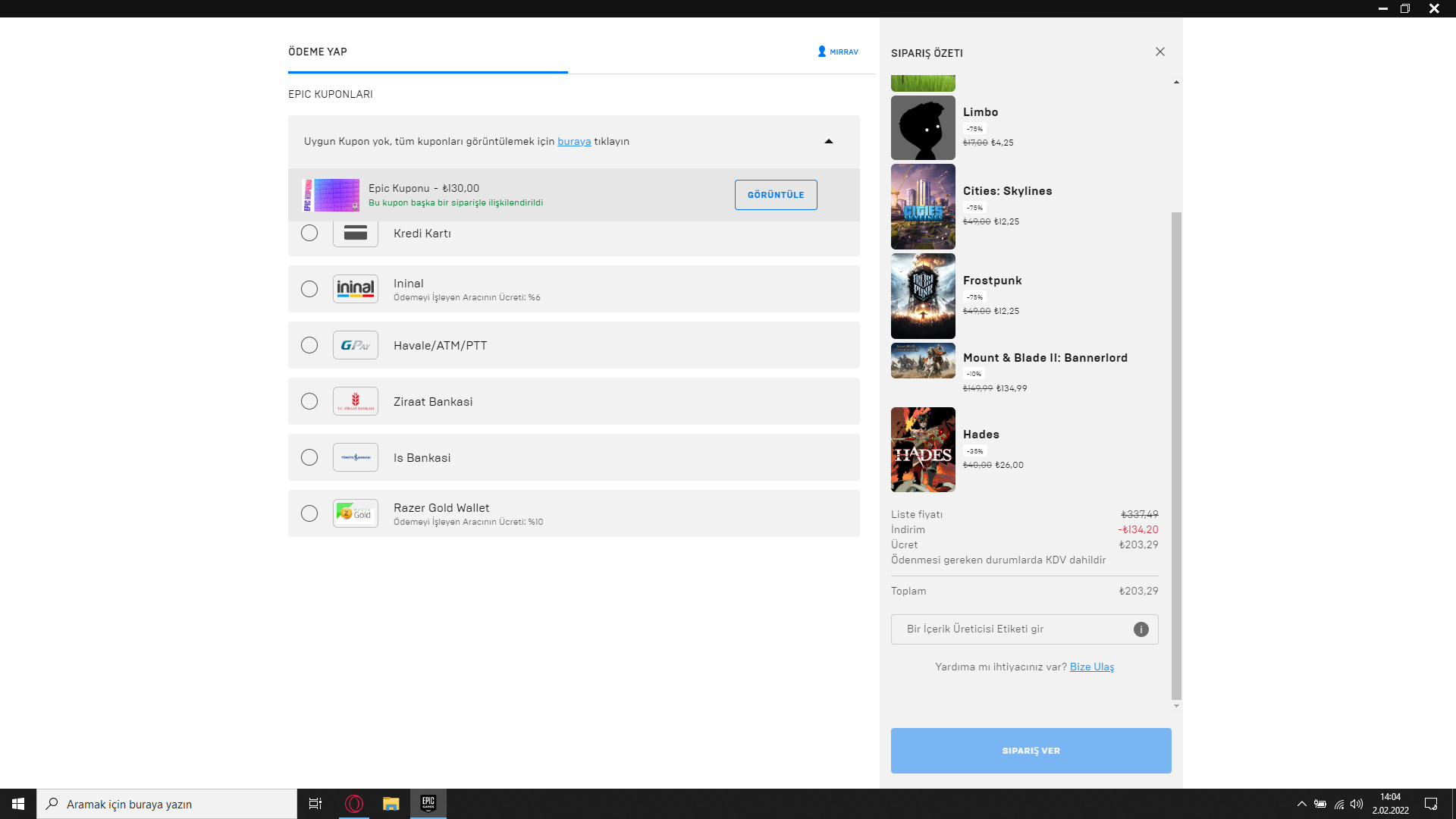Viewport: 1456px width, 819px height.
Task: Open the 'buraya' coupons link
Action: (574, 141)
